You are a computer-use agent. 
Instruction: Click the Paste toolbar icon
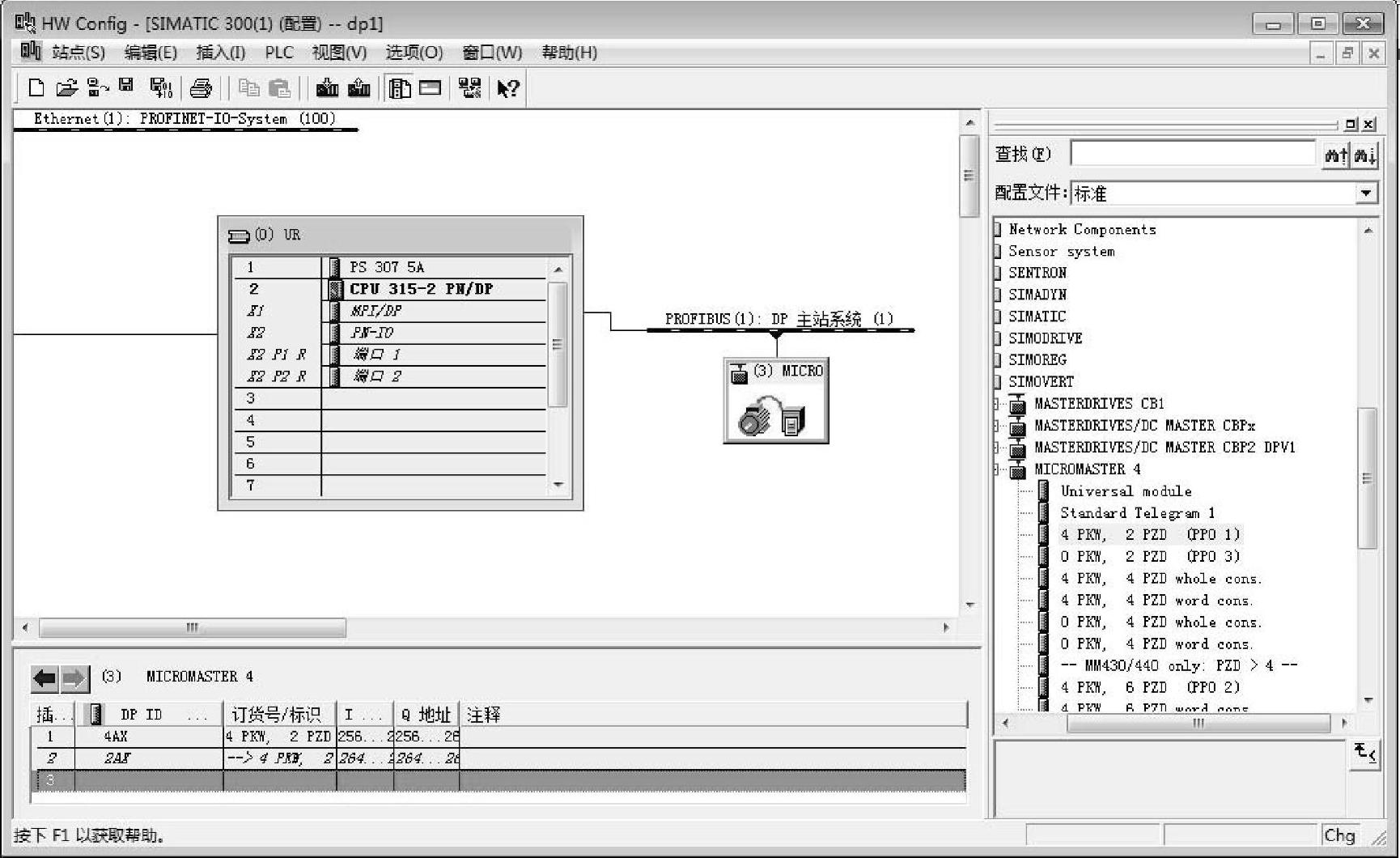(279, 87)
